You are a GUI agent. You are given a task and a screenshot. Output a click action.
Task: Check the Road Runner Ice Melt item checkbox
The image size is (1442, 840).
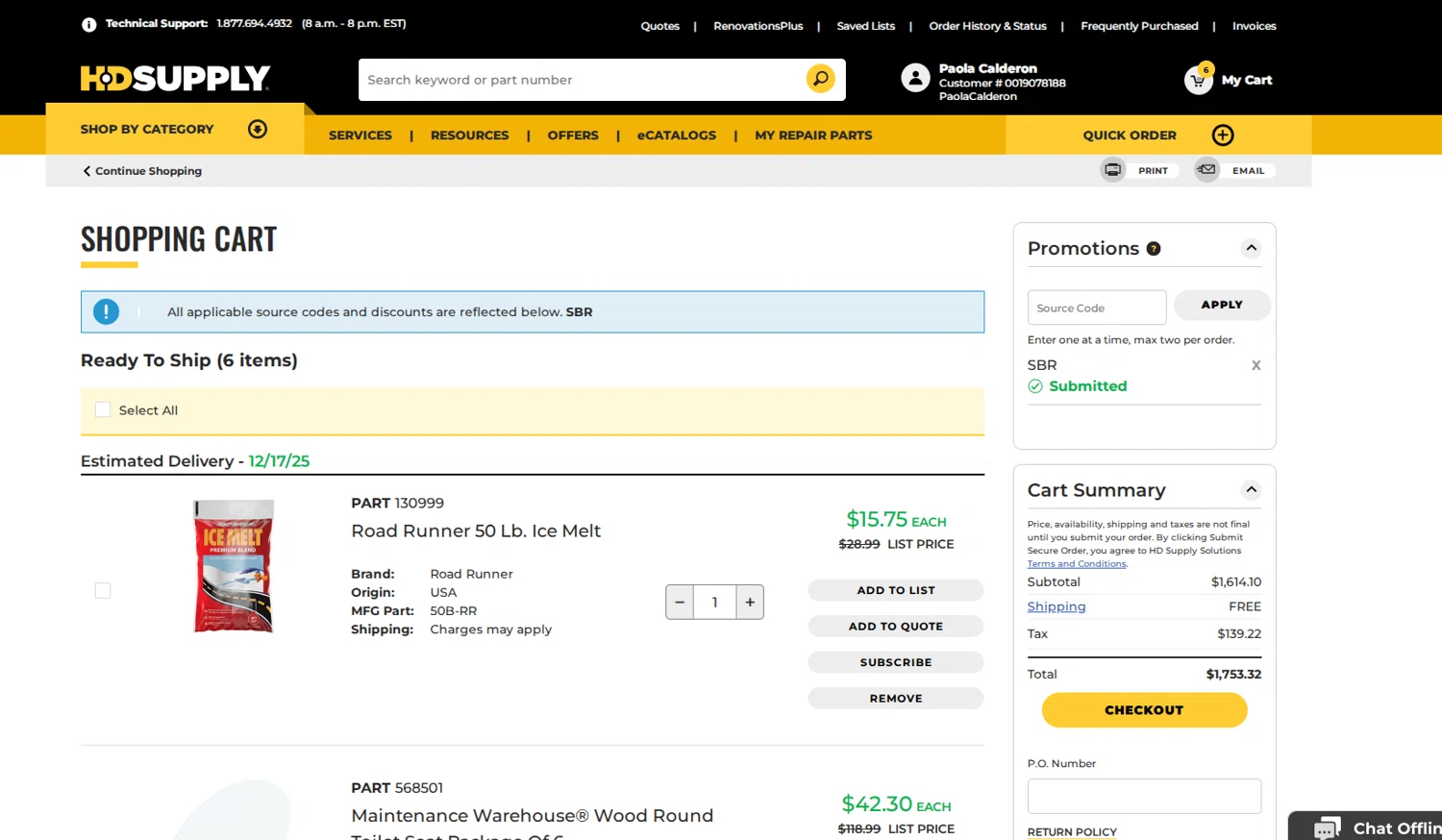103,590
